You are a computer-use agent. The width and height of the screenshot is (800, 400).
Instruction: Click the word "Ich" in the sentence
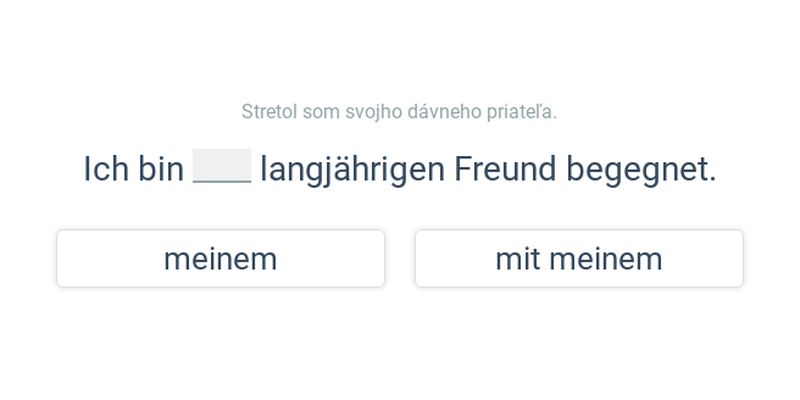coord(106,169)
